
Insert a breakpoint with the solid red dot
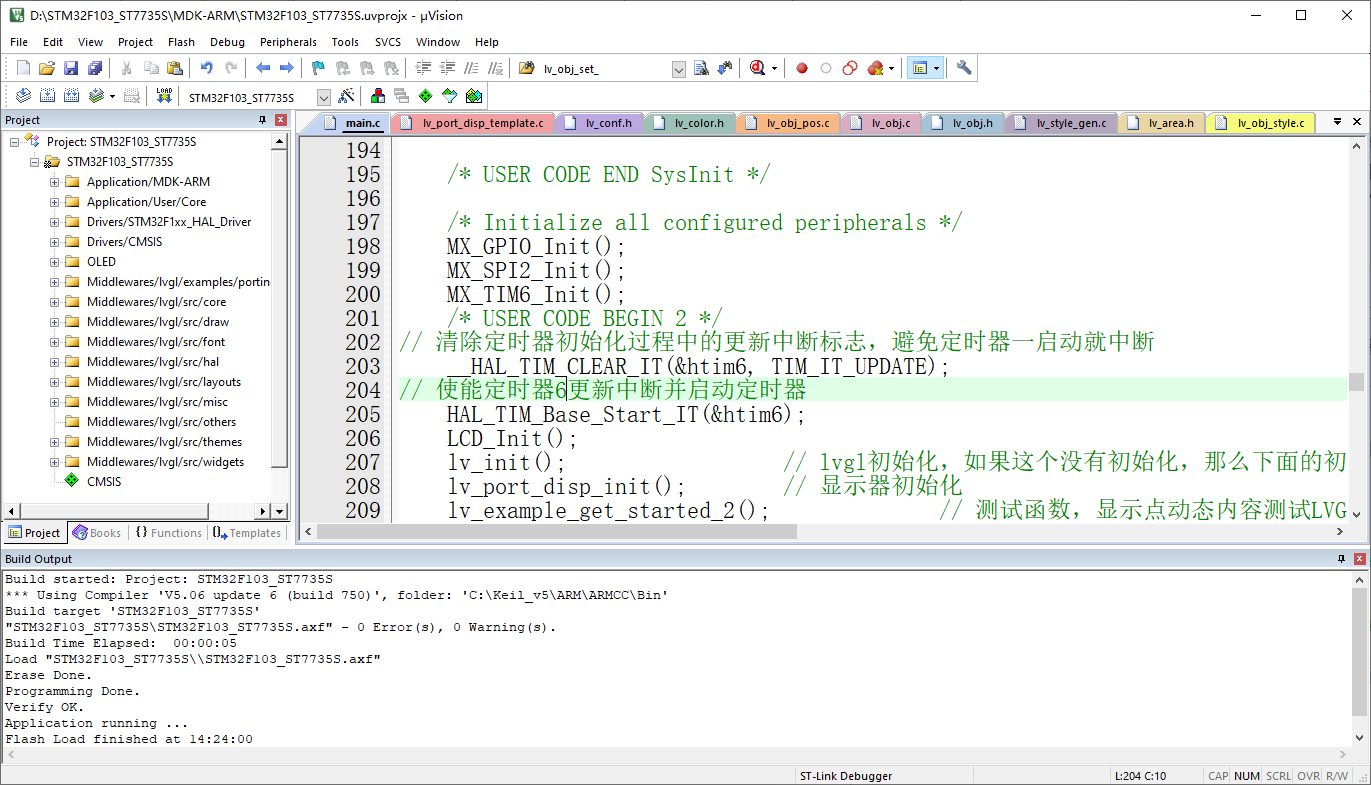[801, 68]
